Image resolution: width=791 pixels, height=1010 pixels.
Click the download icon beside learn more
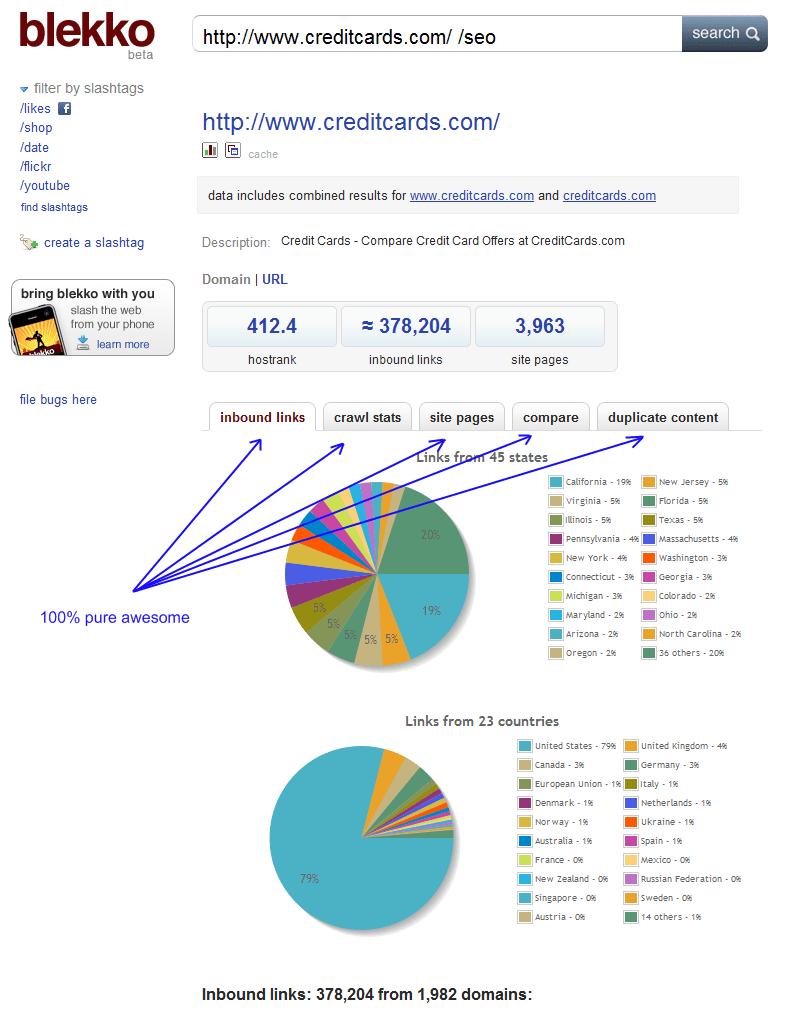pyautogui.click(x=83, y=343)
